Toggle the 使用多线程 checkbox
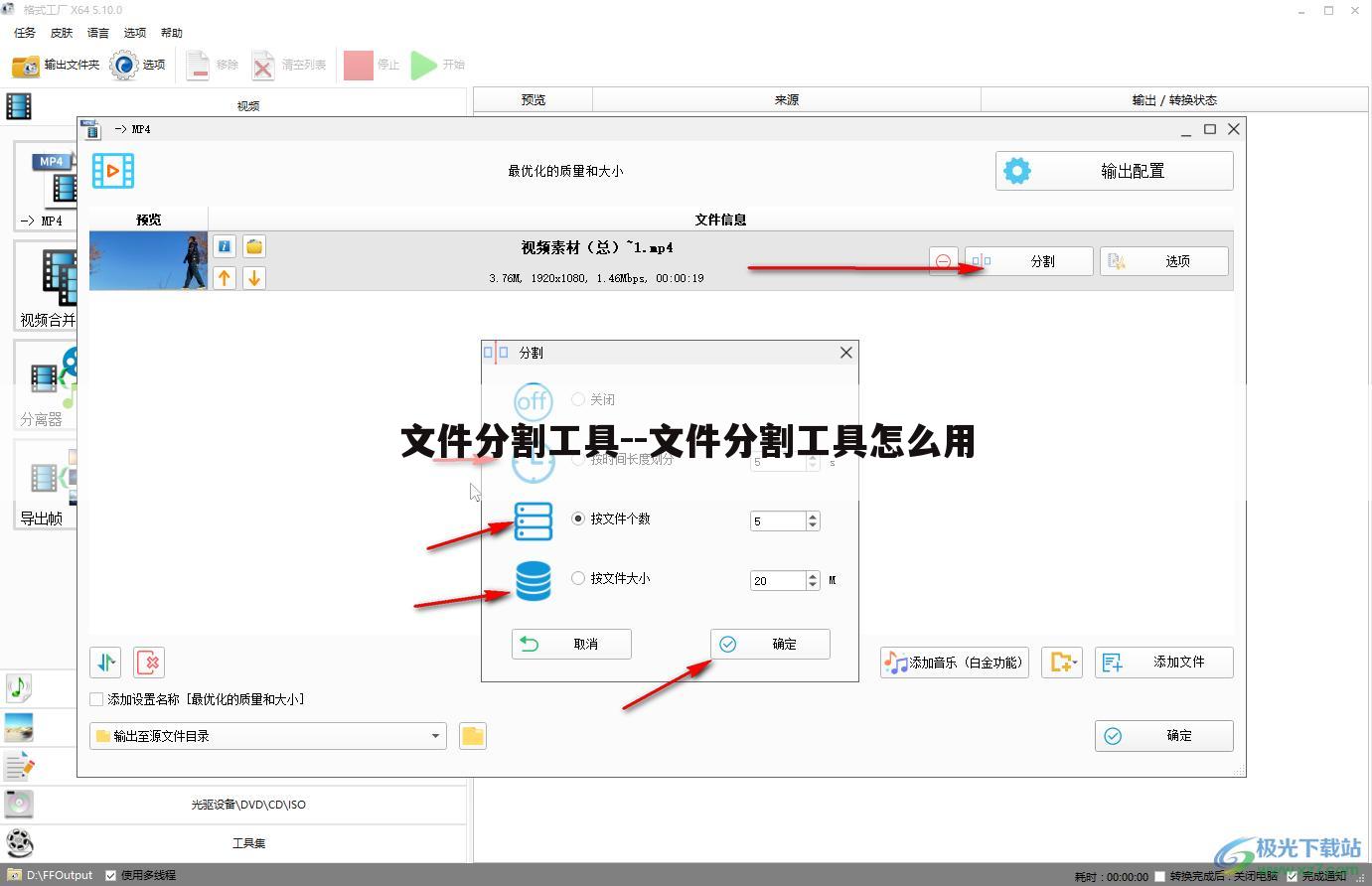This screenshot has width=1372, height=886. 111,875
